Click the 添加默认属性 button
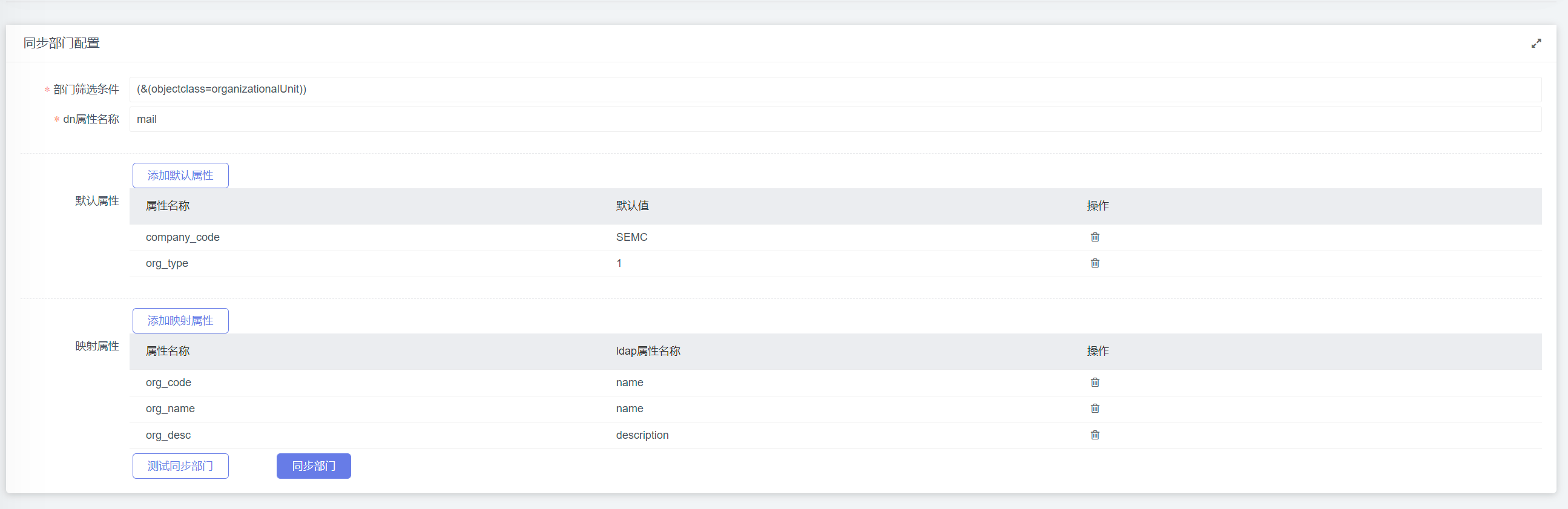 pos(181,176)
